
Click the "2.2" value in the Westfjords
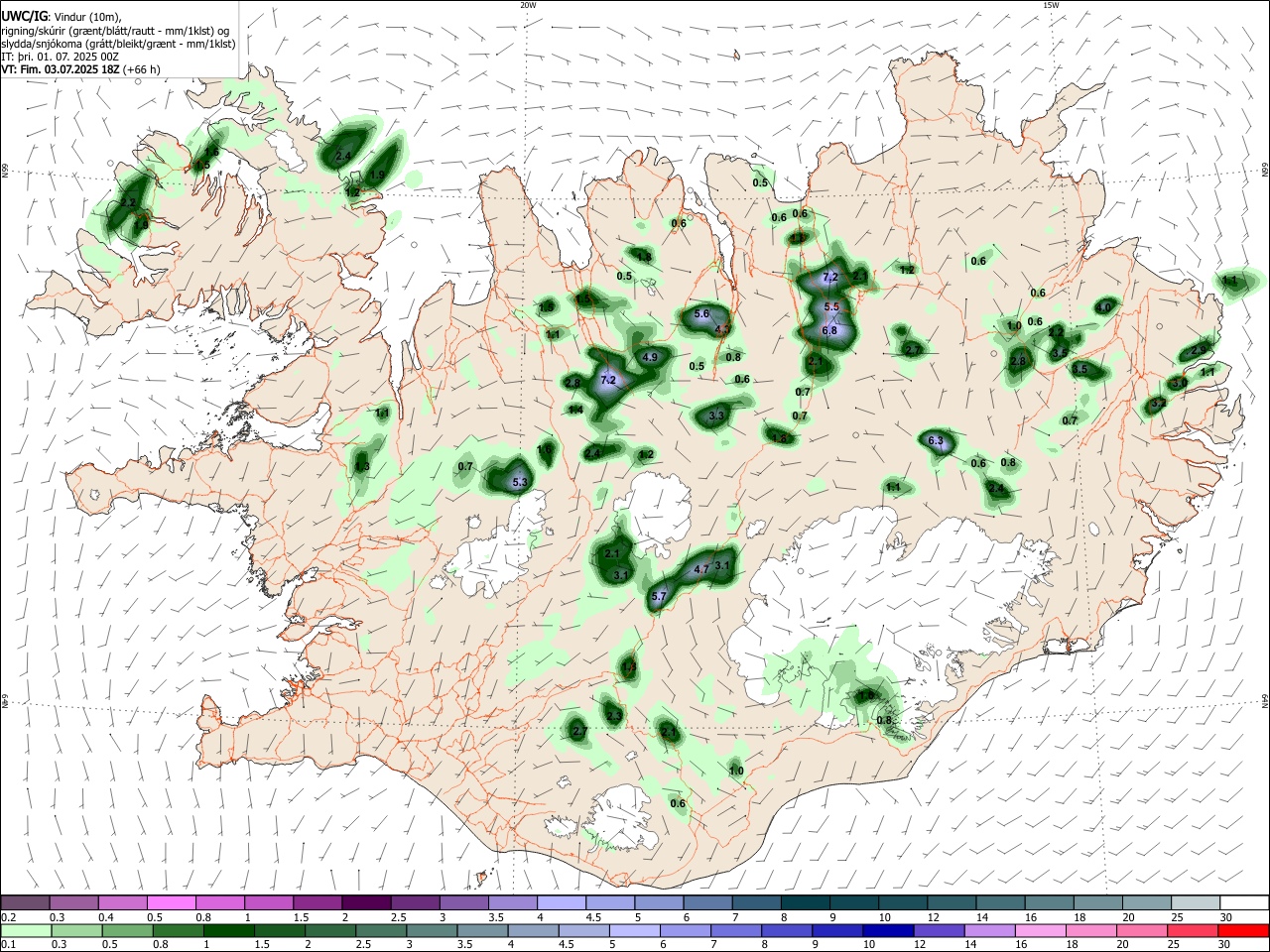(x=128, y=202)
